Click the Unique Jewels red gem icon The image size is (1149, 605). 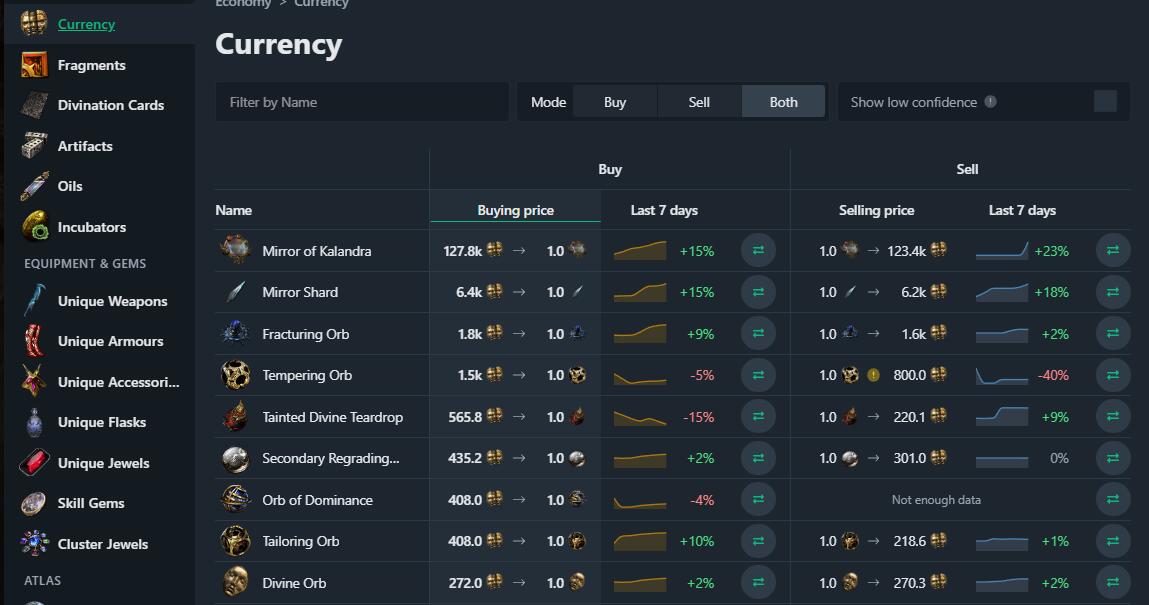[34, 463]
